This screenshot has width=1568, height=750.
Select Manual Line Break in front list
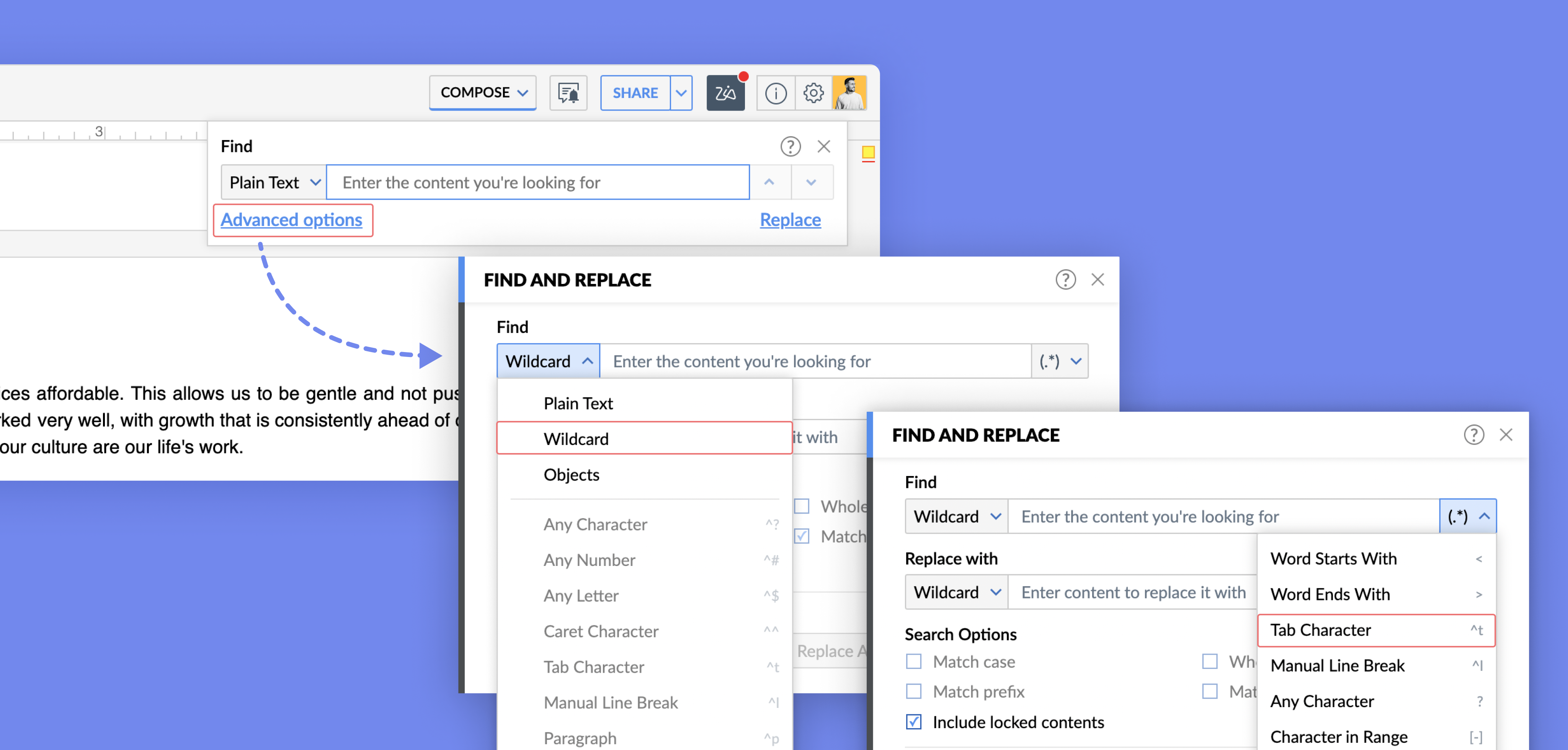point(1376,665)
